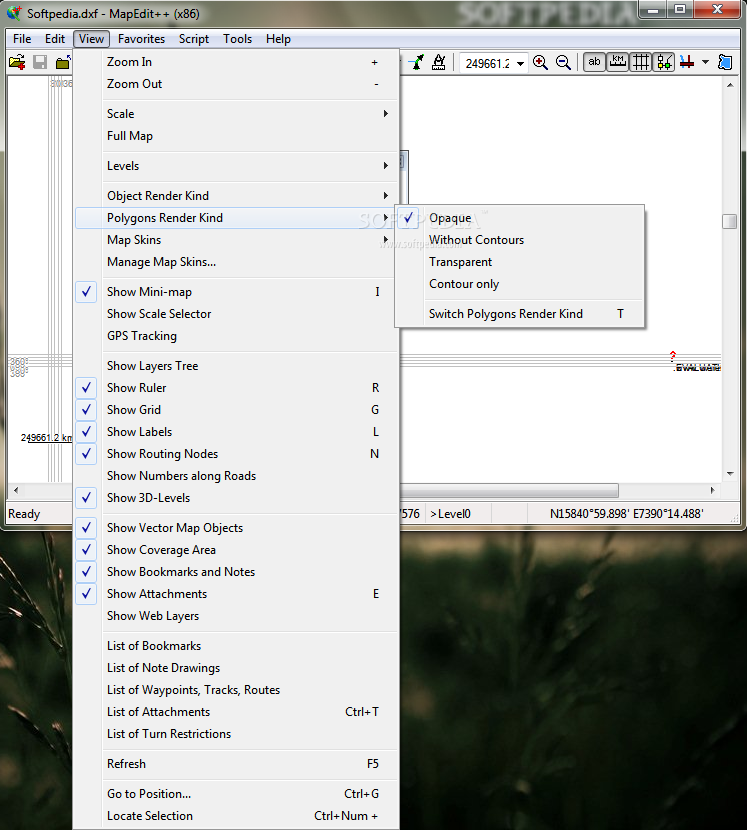The height and width of the screenshot is (830, 747).
Task: Toggle the 'ab' labels toolbar button
Action: click(595, 62)
